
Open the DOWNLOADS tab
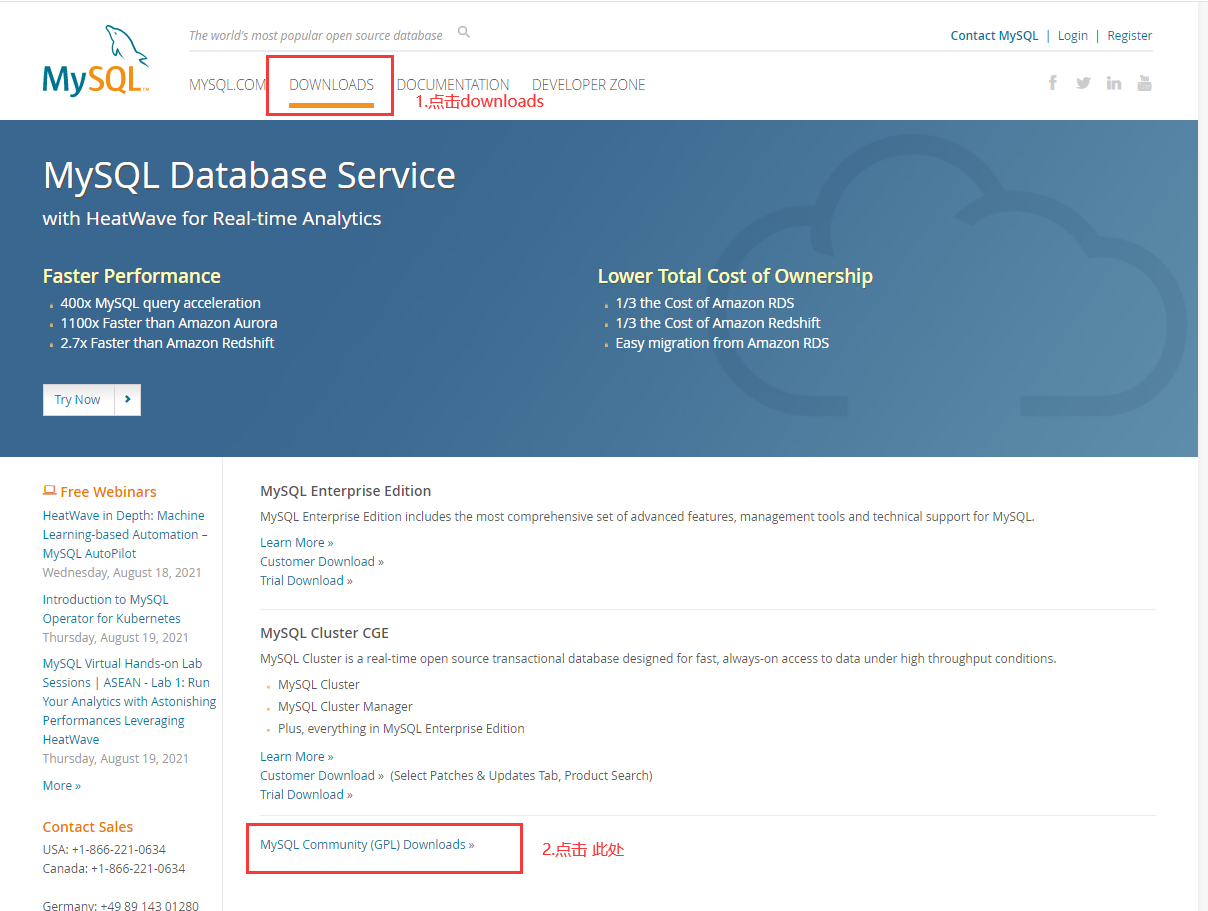(331, 85)
